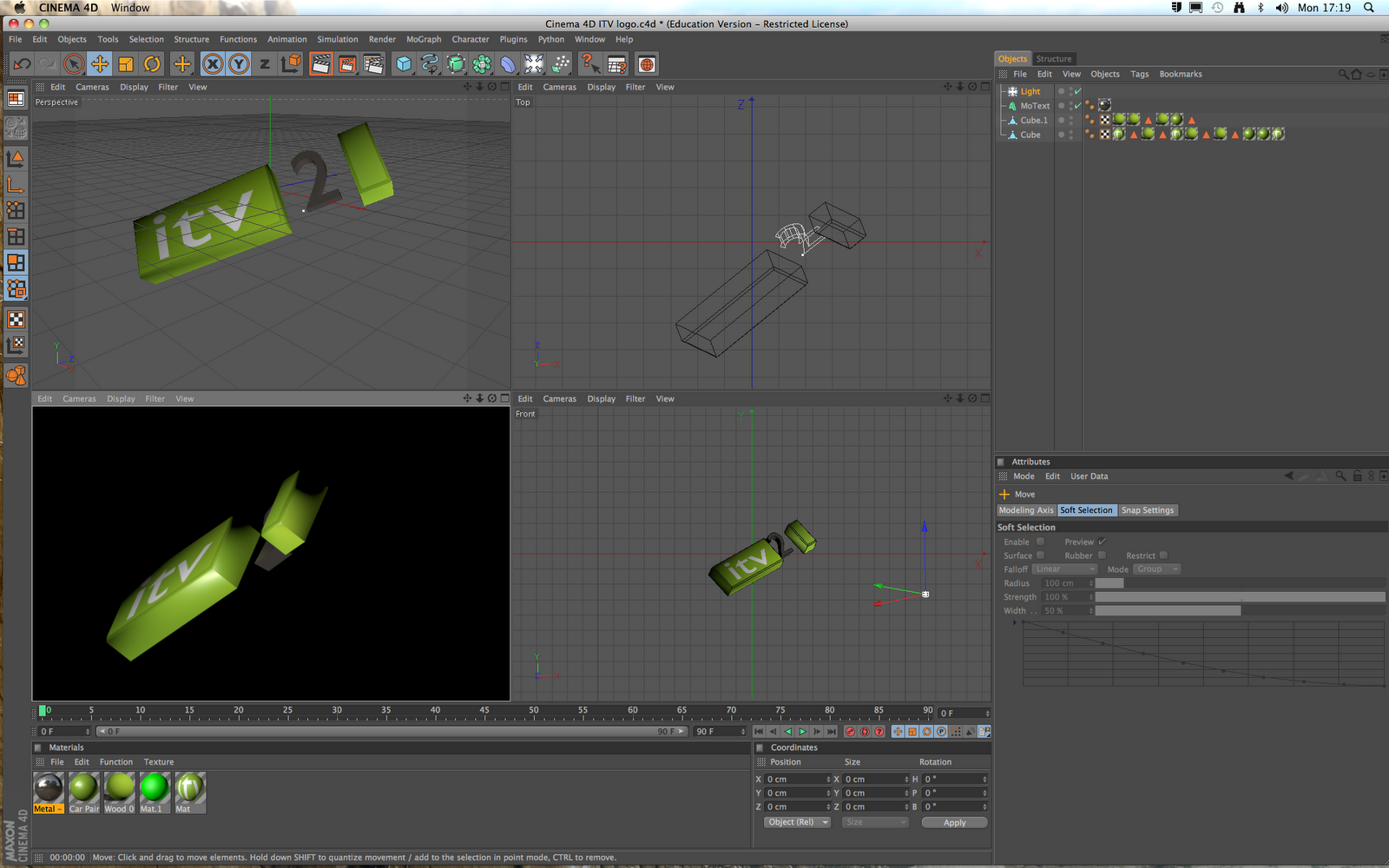Open the MoGraph menu
The height and width of the screenshot is (868, 1389).
tap(424, 39)
